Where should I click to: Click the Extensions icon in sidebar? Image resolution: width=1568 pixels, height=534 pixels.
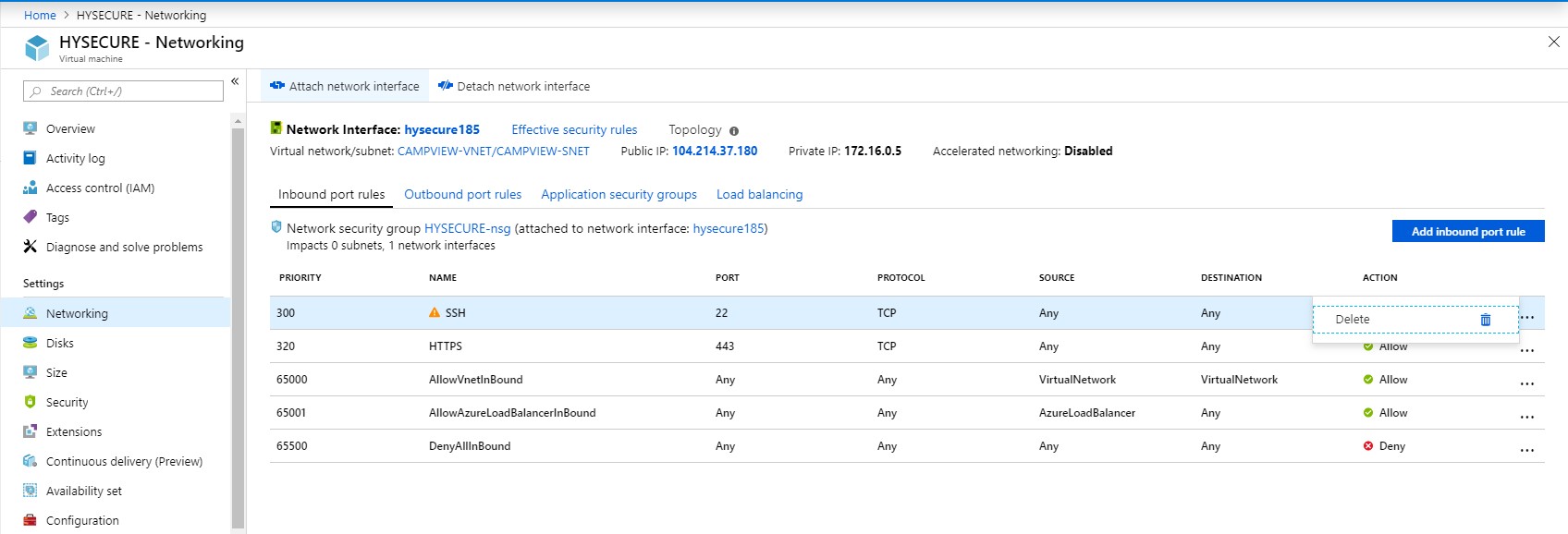coord(31,431)
